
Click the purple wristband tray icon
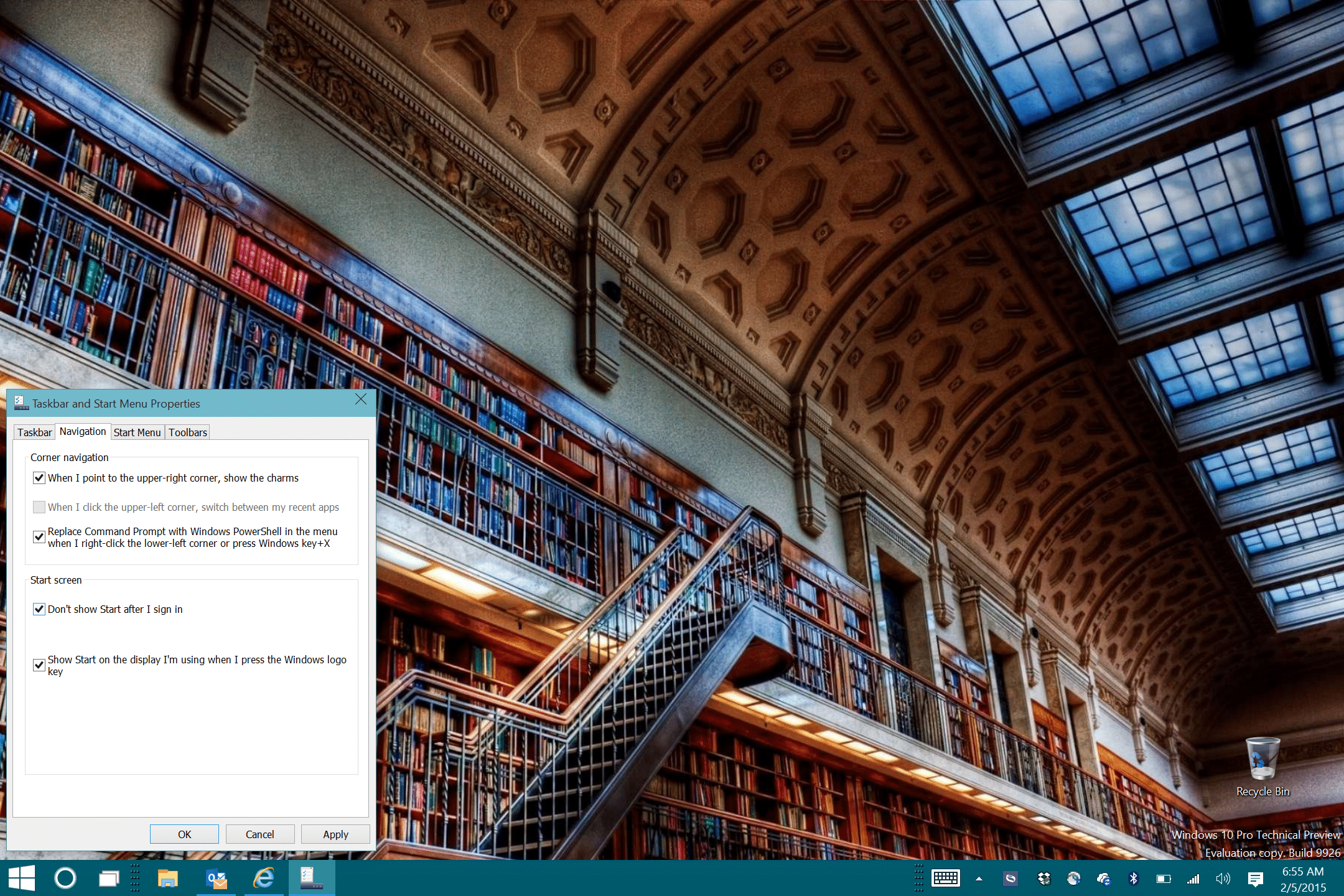1010,879
